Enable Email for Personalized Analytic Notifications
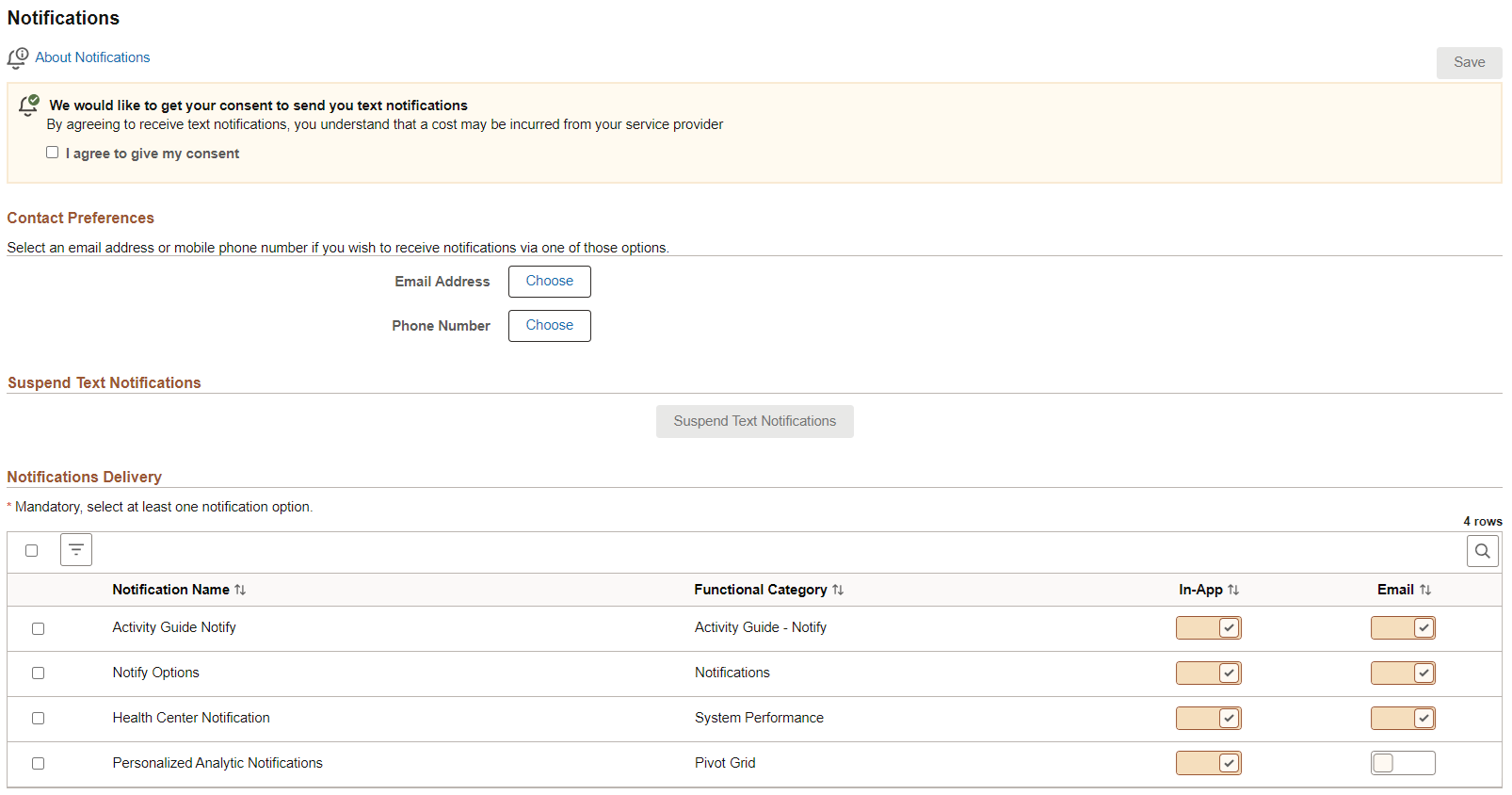 pos(1403,763)
